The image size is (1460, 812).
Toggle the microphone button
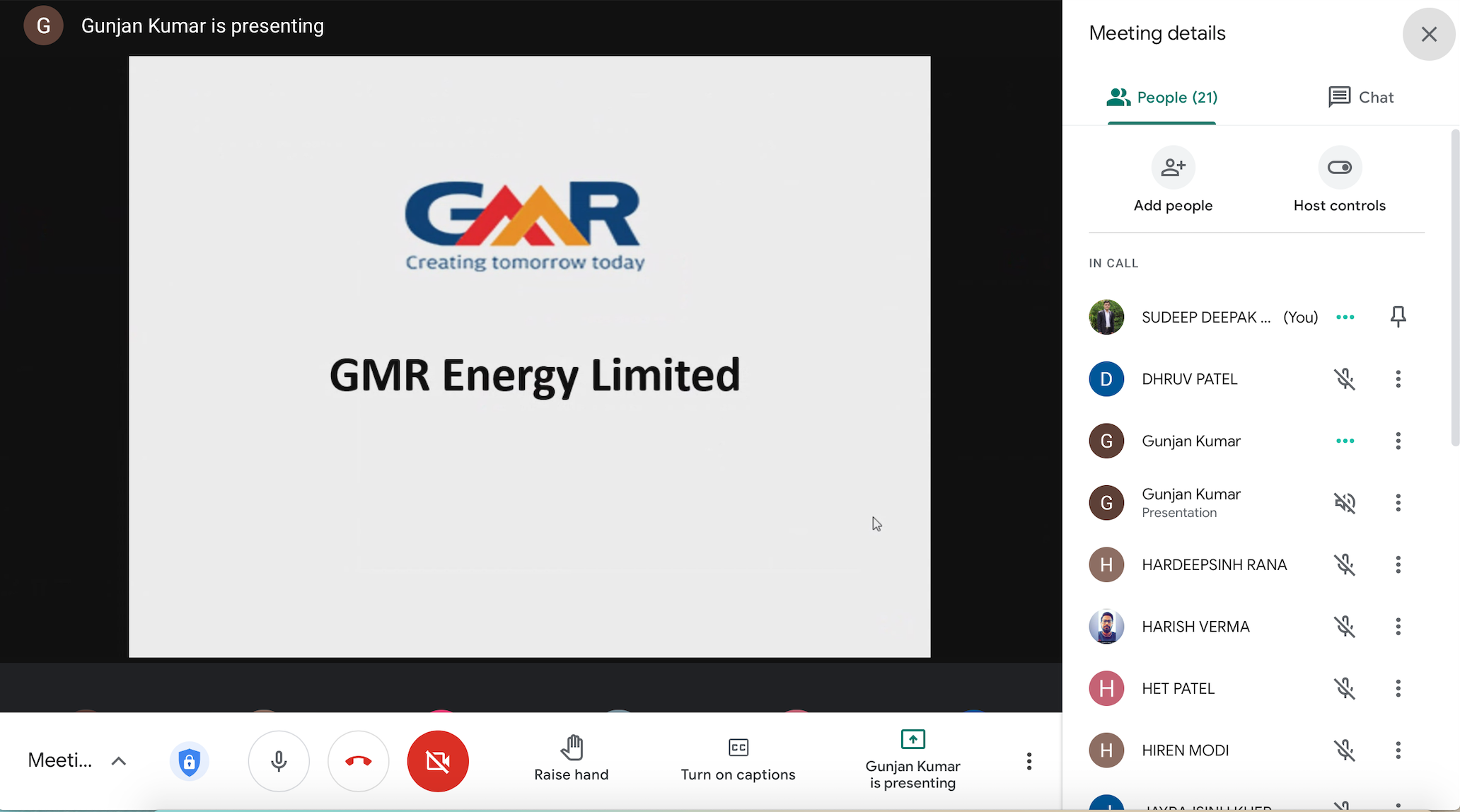click(279, 761)
